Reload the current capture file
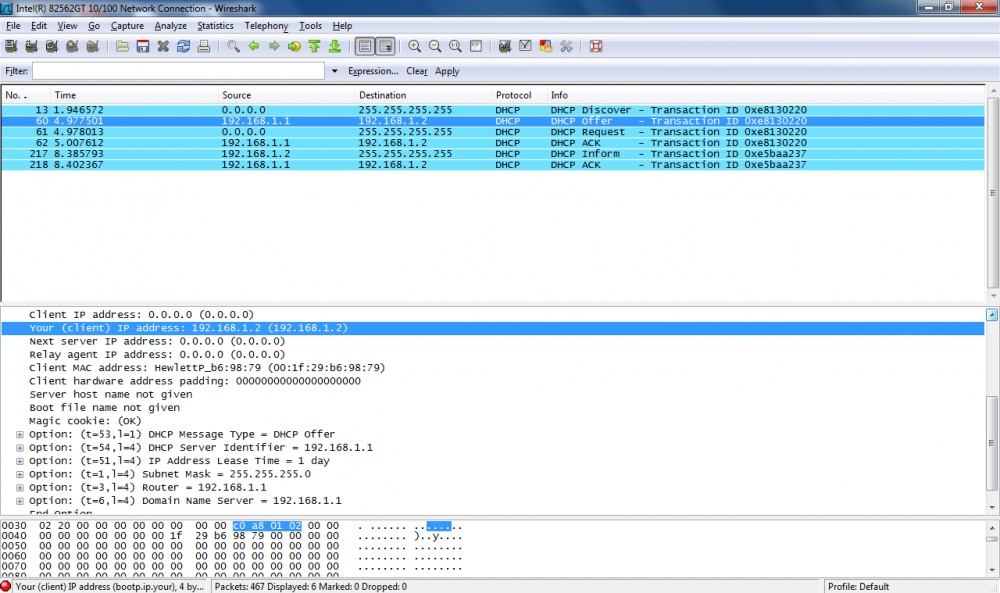Viewport: 1000px width, 593px height. tap(184, 46)
